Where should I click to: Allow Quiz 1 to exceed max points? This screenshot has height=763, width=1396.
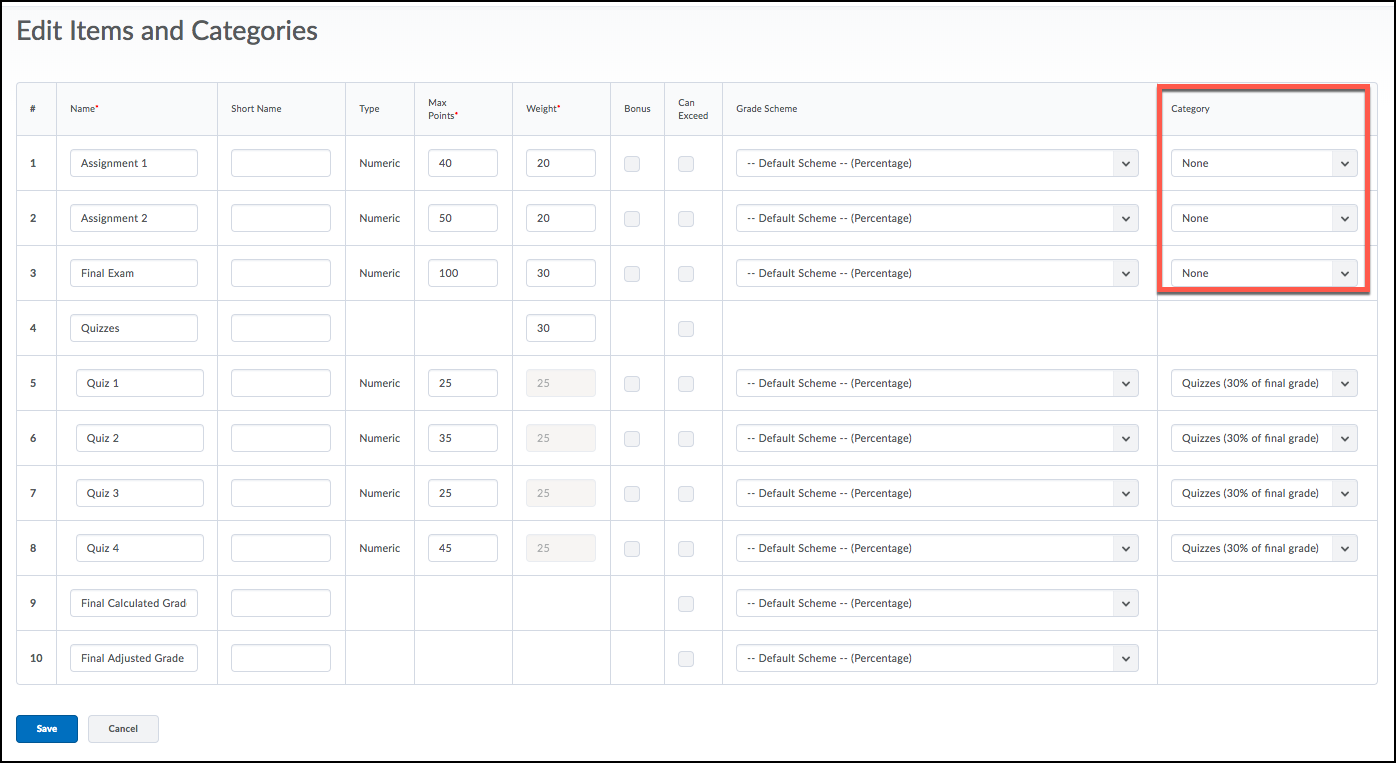tap(686, 384)
